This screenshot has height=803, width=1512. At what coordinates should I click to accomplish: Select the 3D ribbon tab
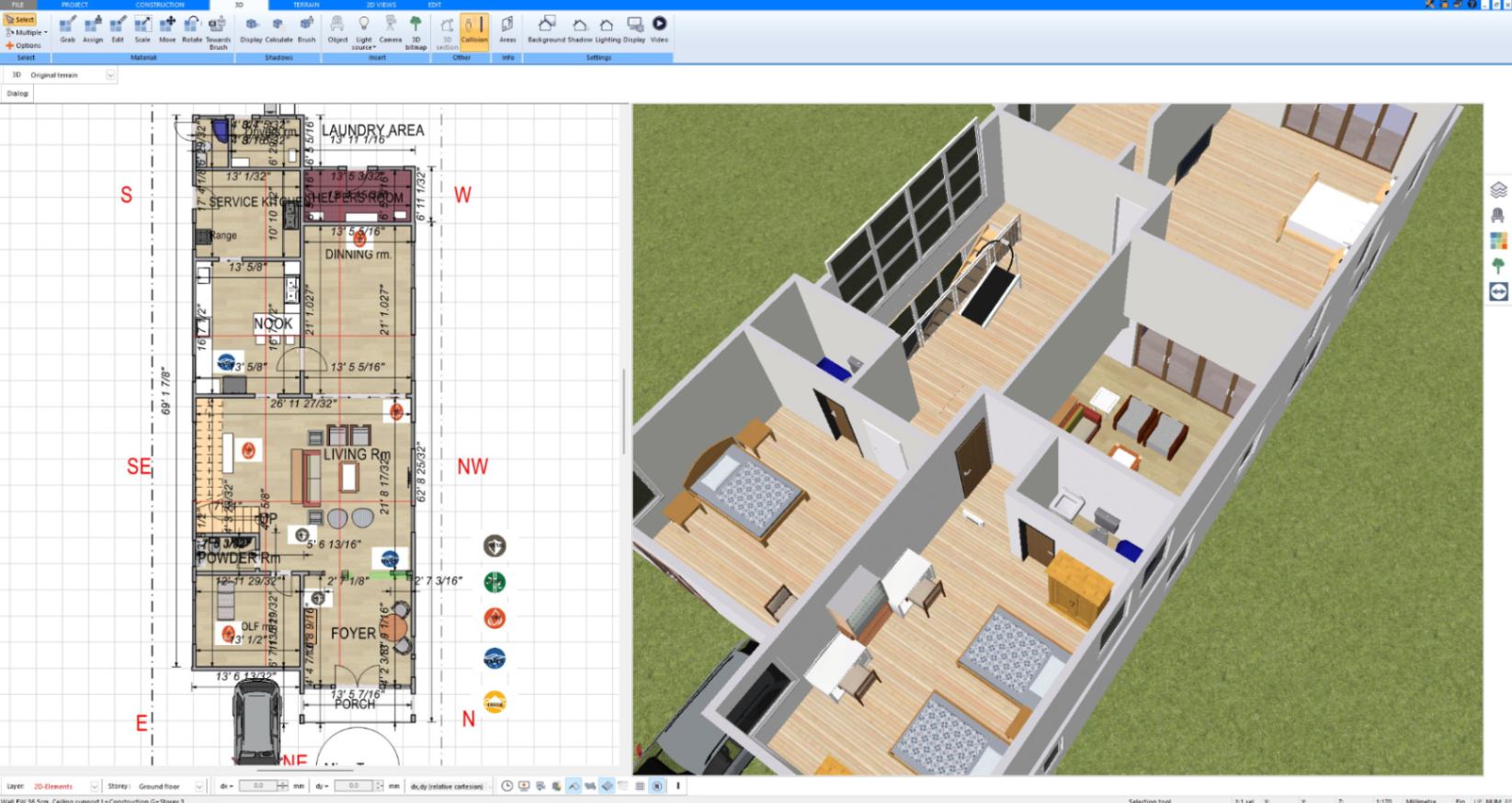239,5
